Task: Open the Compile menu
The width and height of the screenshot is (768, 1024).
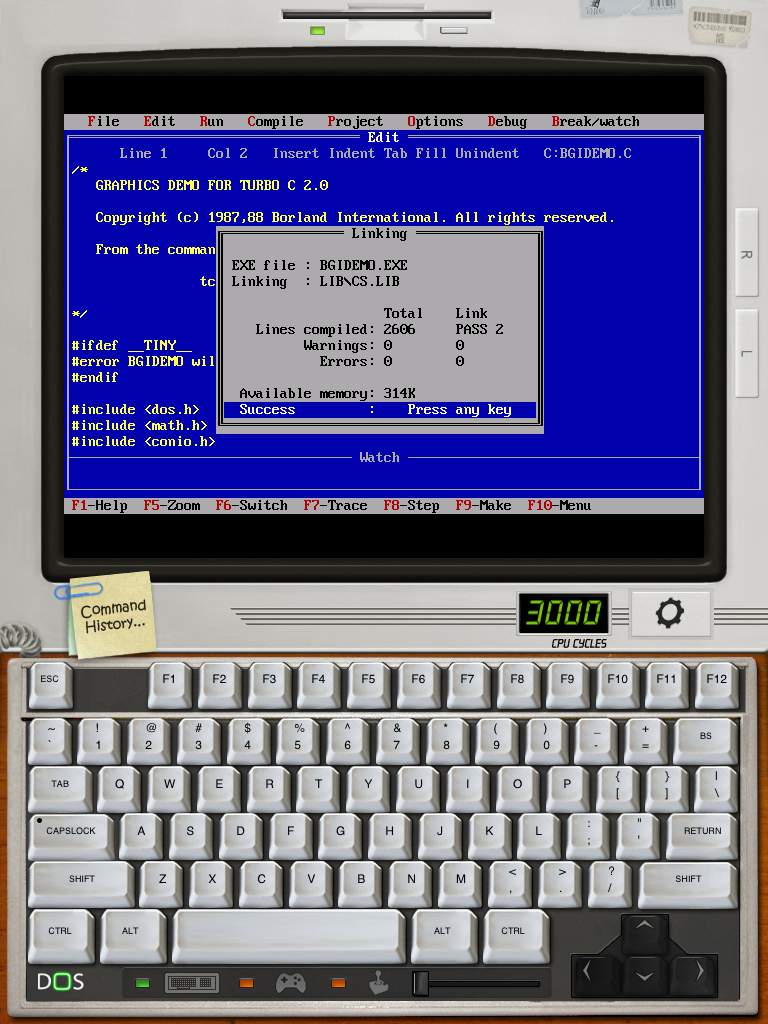Action: 275,121
